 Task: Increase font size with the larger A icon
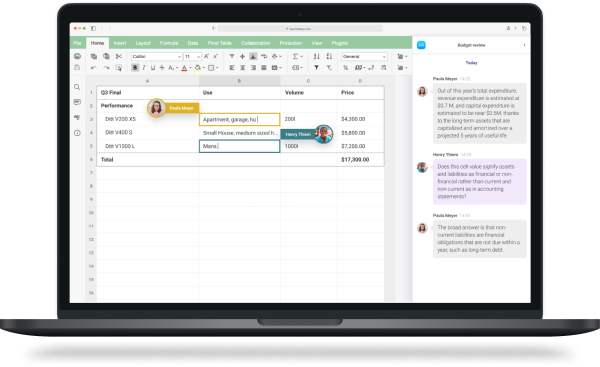(x=207, y=56)
